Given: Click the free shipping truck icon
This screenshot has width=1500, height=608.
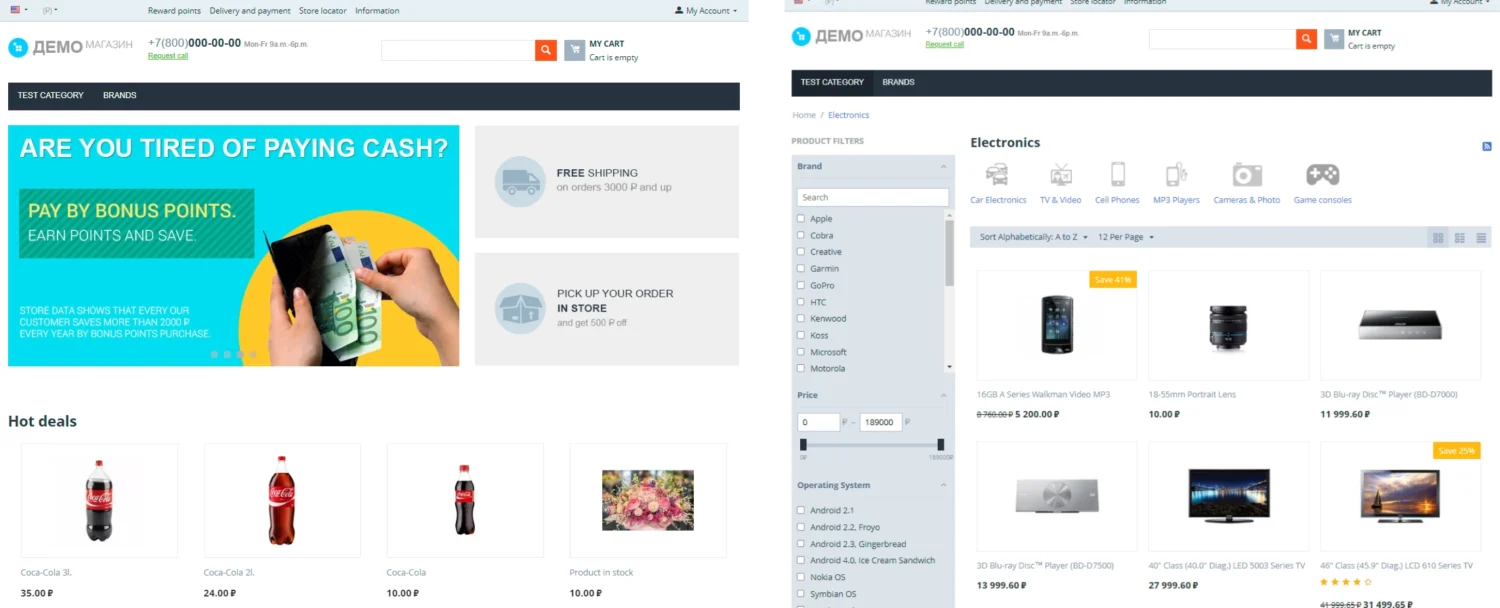Looking at the screenshot, I should 520,181.
